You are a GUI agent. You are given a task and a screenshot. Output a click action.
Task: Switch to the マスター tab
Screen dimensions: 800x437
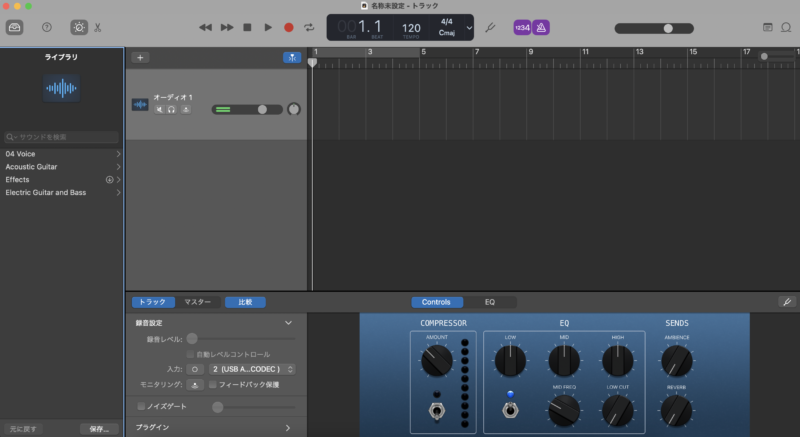(x=197, y=301)
